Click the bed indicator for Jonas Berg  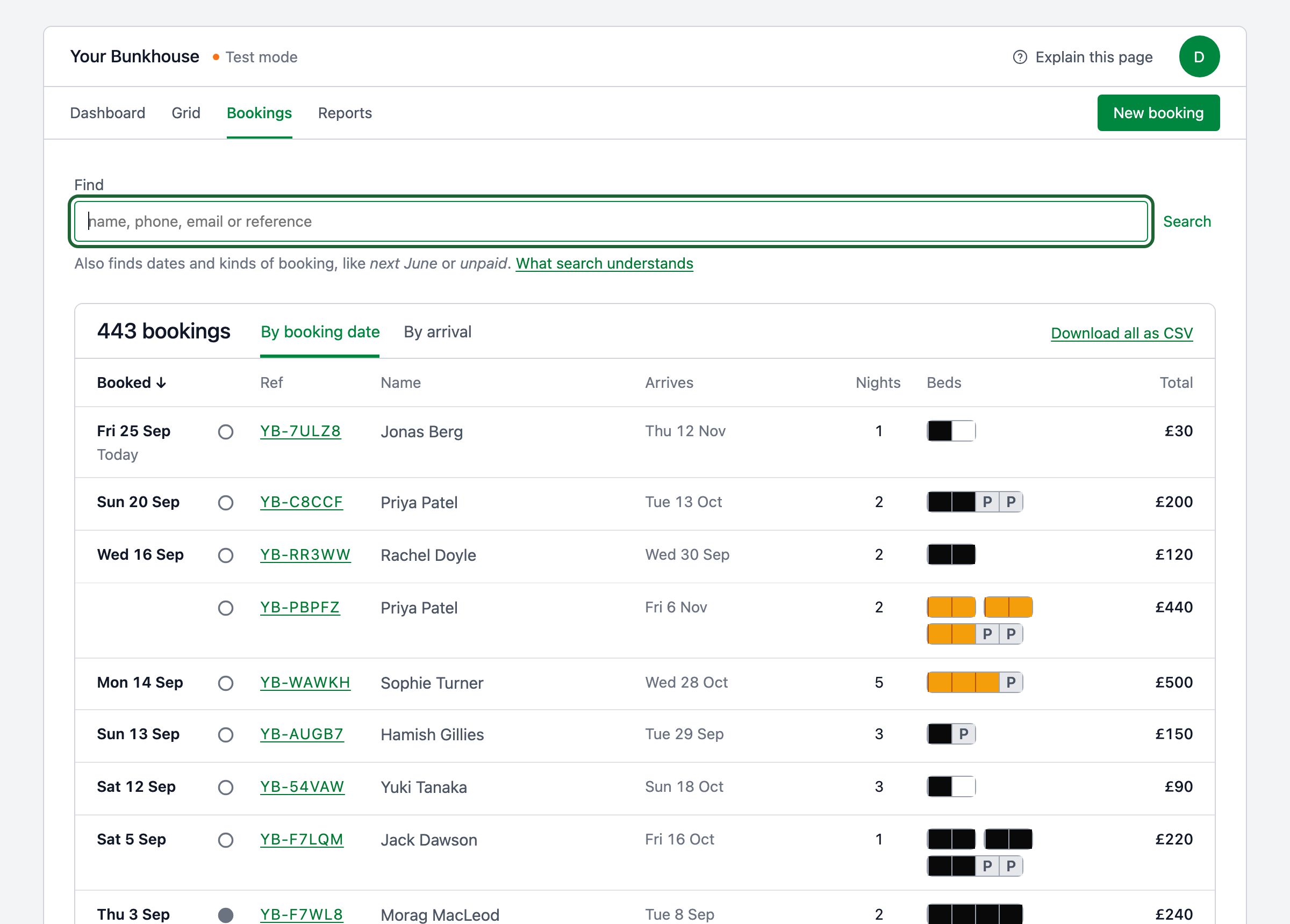coord(951,431)
